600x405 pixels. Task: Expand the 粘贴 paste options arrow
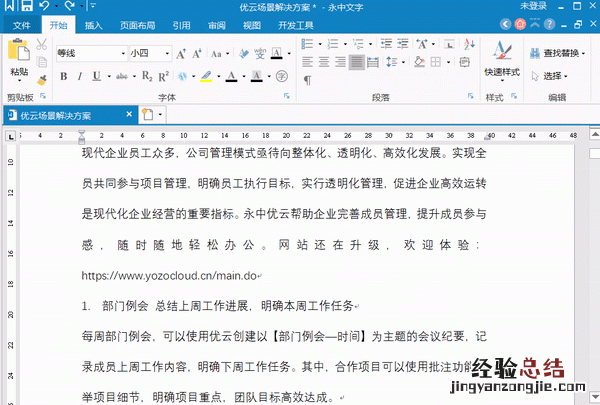19,84
